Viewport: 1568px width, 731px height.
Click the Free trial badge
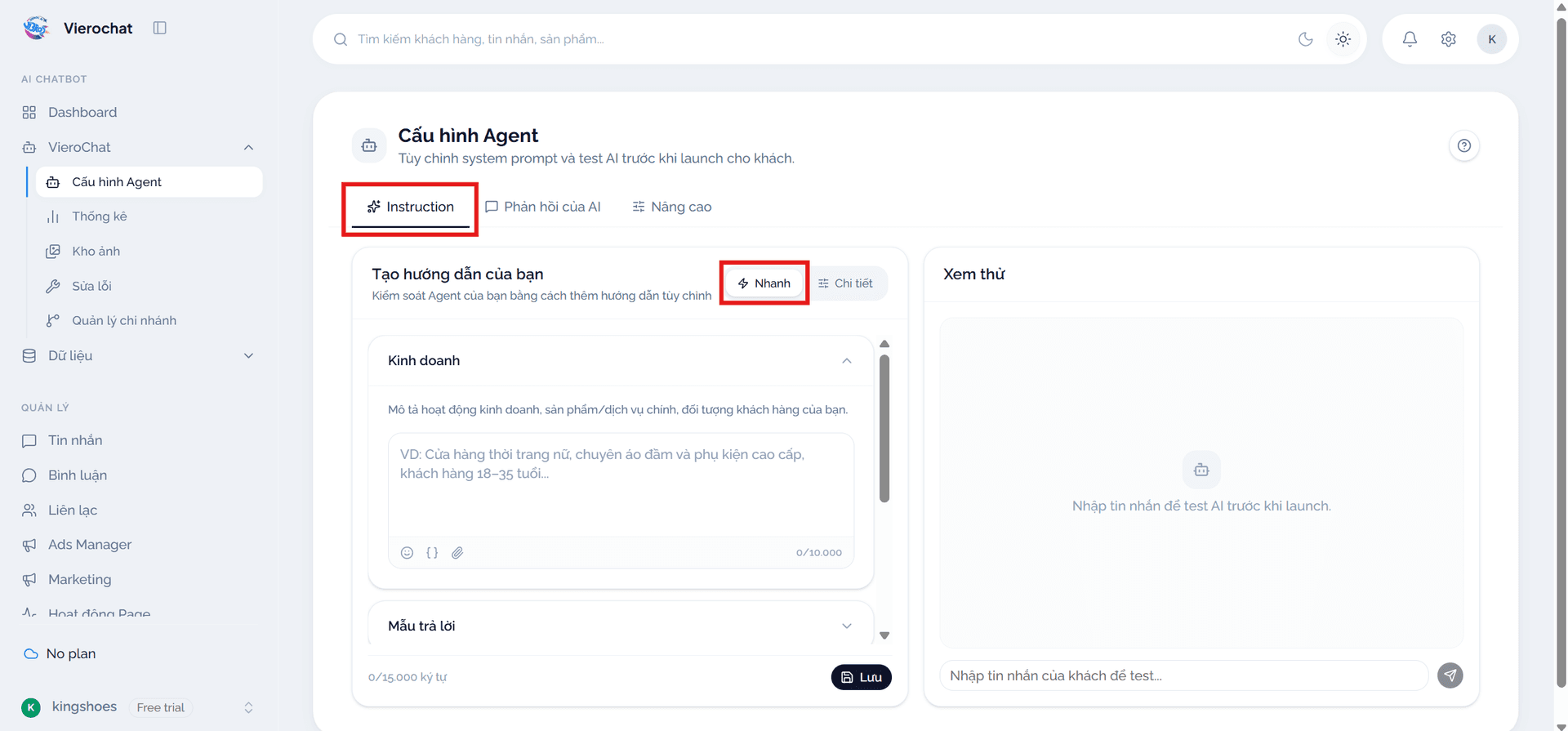pyautogui.click(x=160, y=708)
